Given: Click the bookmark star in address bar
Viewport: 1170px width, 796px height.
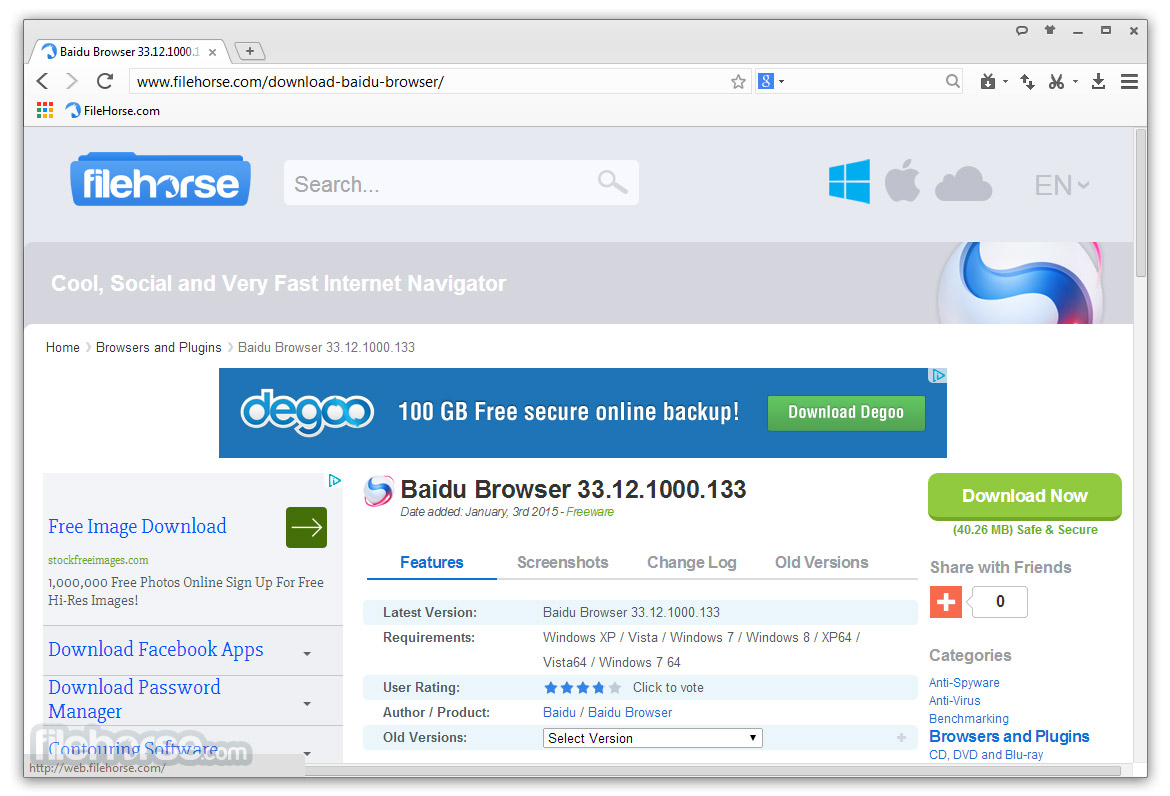Looking at the screenshot, I should pos(738,82).
